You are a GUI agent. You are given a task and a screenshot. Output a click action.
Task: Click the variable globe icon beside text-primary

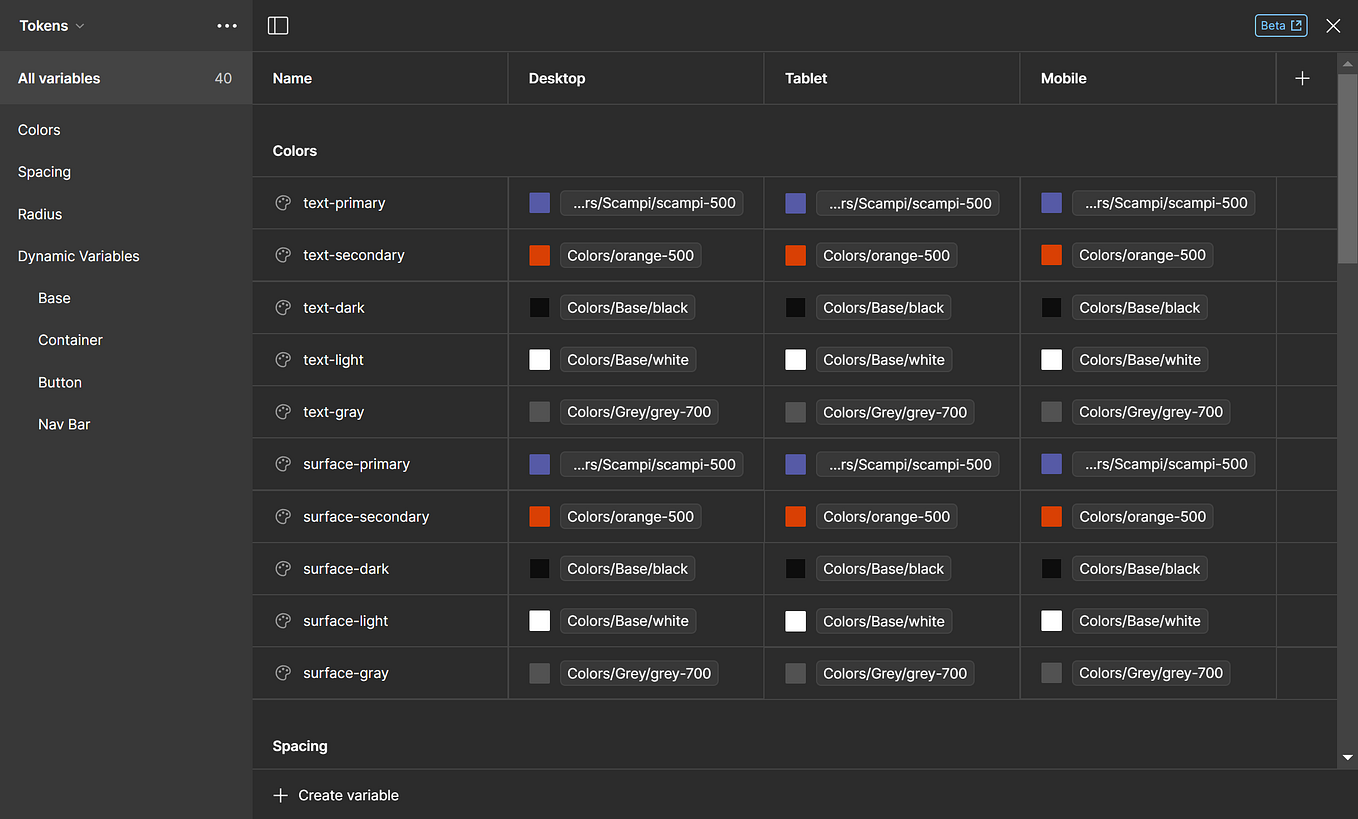[x=281, y=202]
